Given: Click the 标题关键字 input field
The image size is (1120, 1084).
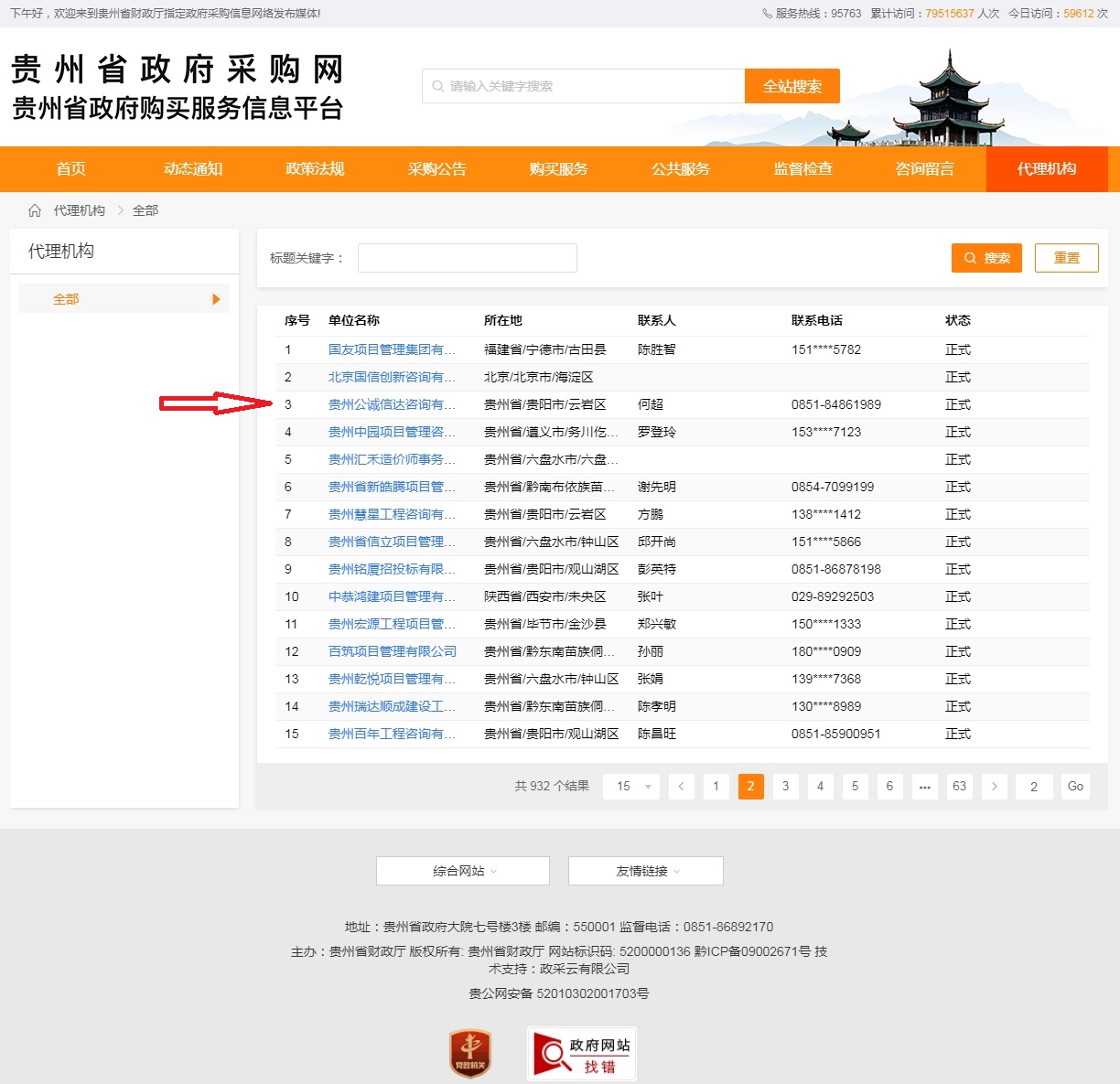Looking at the screenshot, I should point(467,258).
